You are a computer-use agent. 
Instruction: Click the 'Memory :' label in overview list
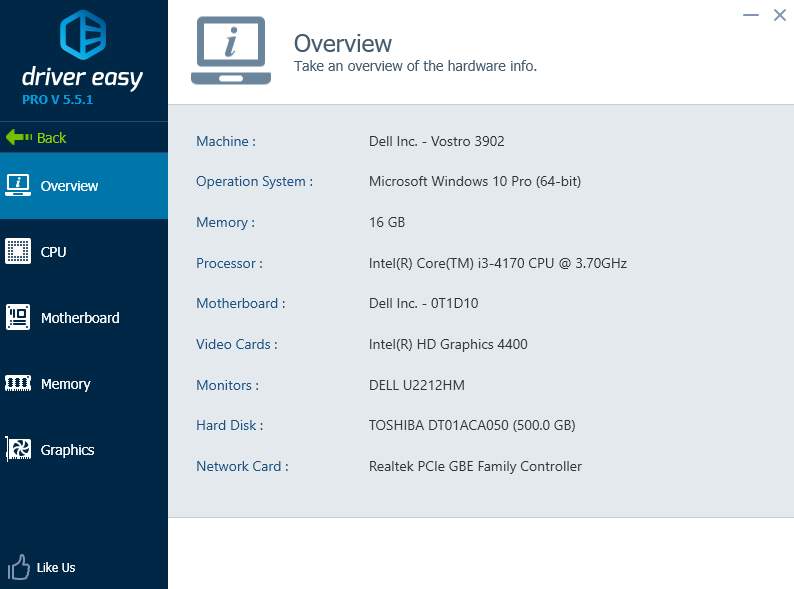pos(225,222)
